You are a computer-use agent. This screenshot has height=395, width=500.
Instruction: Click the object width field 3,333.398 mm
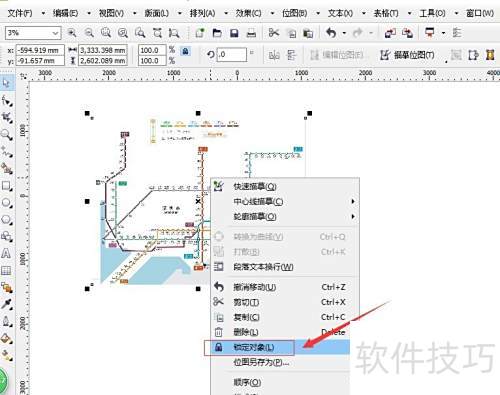(x=103, y=50)
